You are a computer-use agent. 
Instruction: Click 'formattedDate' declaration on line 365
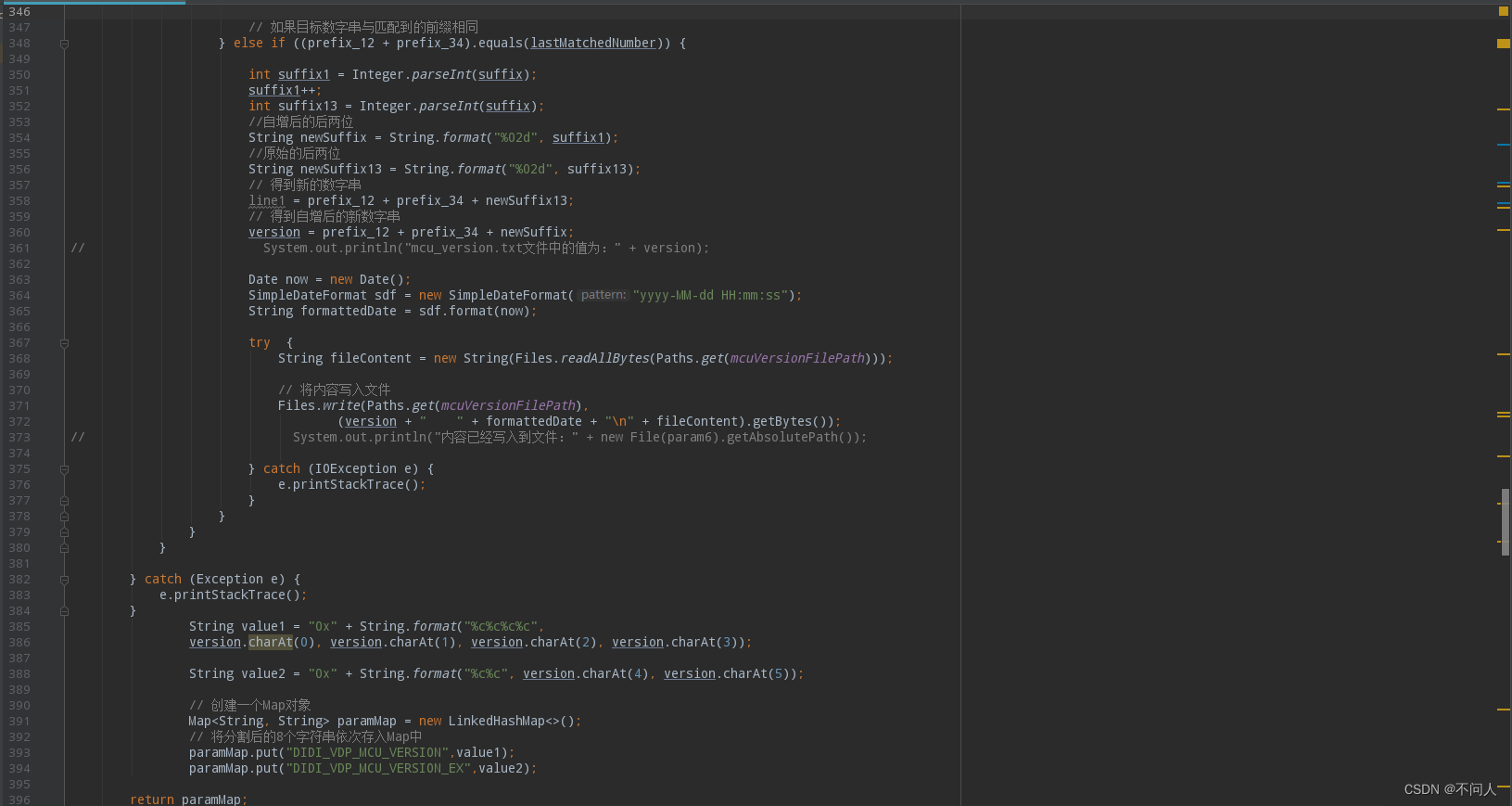(x=349, y=312)
